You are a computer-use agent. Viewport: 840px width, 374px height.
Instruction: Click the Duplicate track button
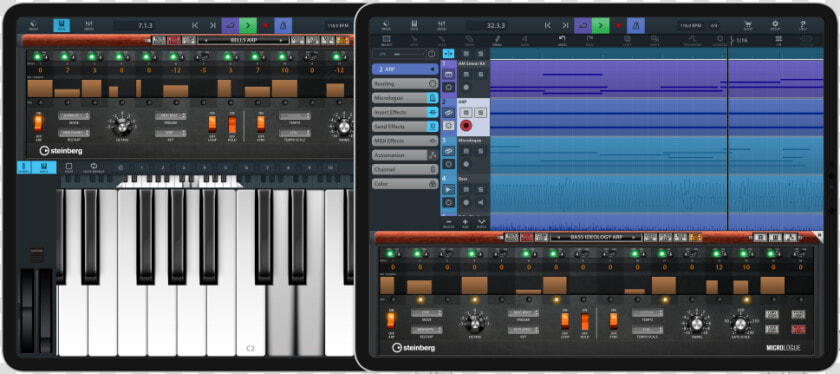click(x=481, y=222)
